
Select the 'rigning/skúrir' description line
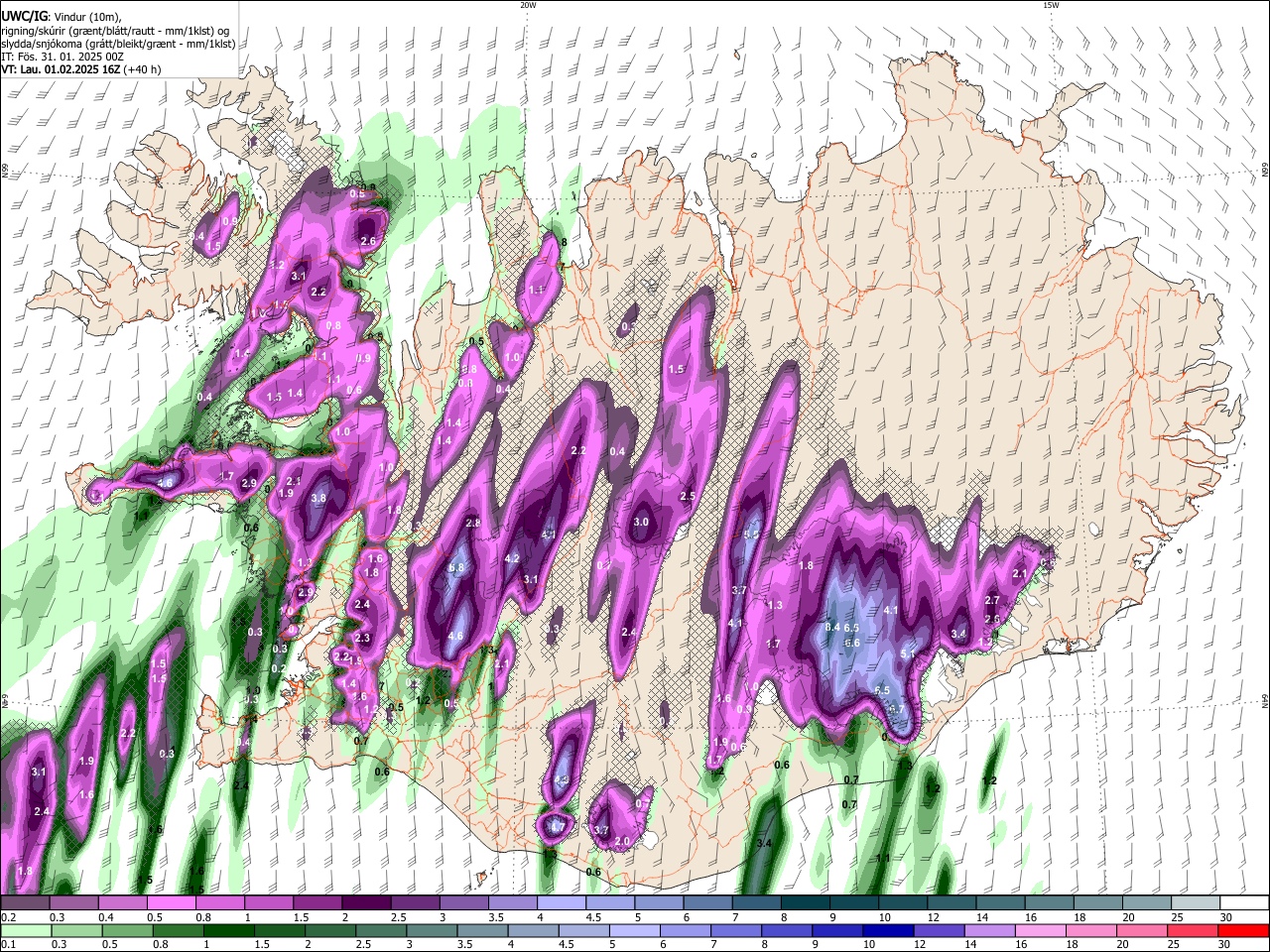115,30
